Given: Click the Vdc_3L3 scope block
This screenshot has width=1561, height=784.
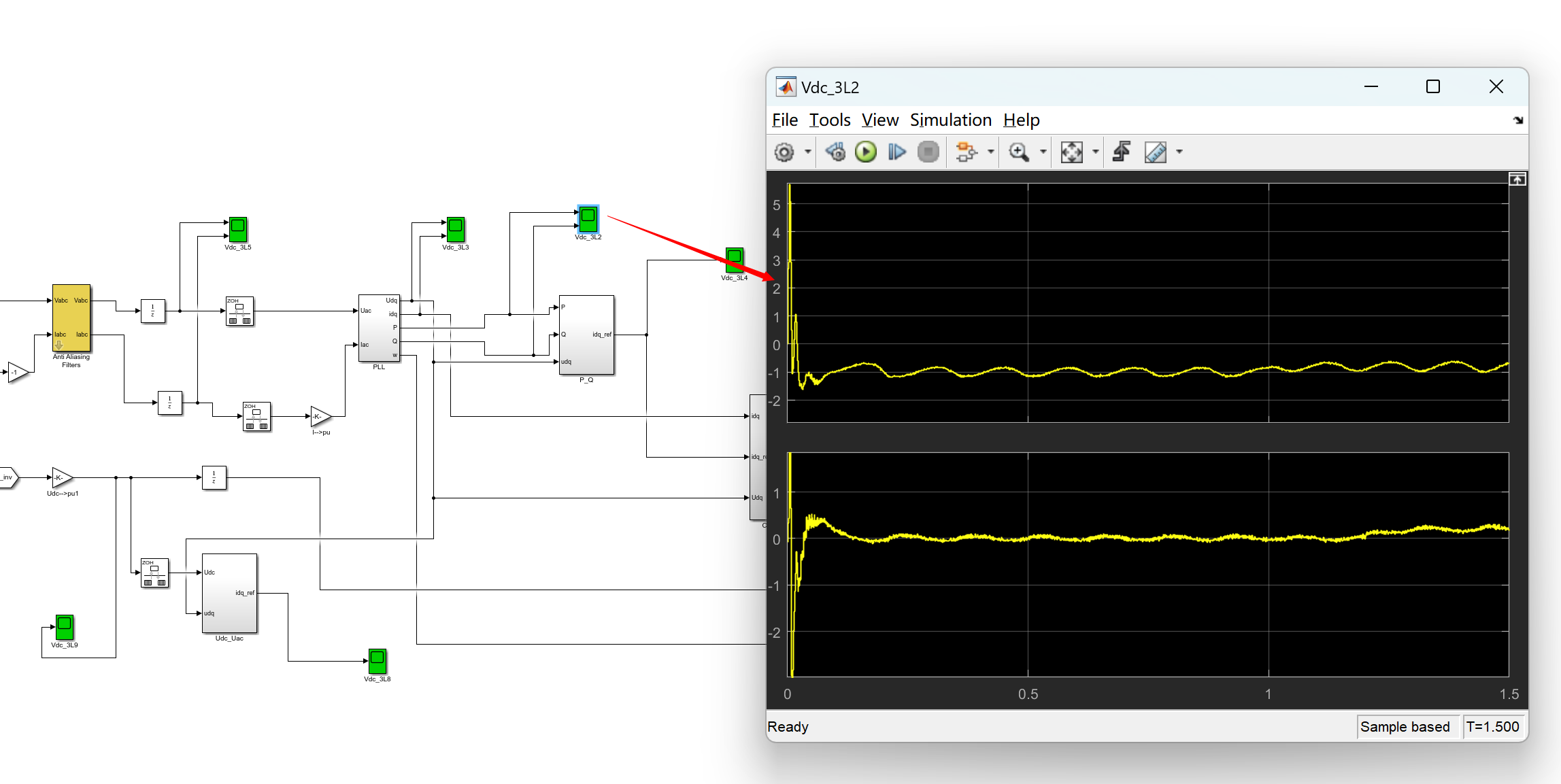Looking at the screenshot, I should pos(455,230).
